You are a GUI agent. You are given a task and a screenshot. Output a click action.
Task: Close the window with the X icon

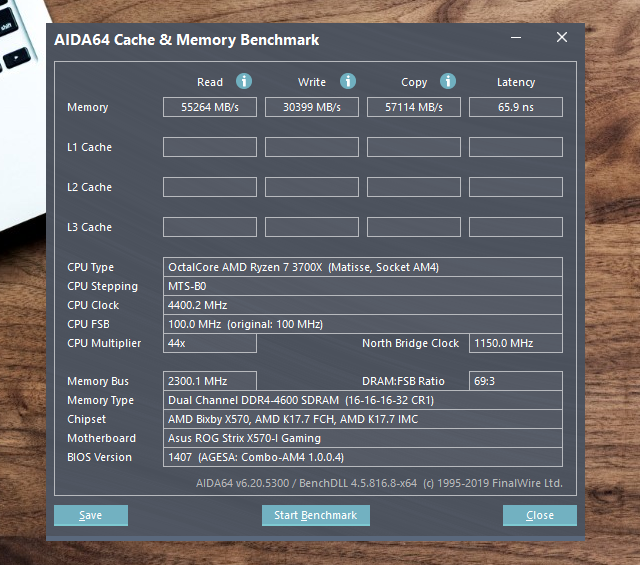562,37
